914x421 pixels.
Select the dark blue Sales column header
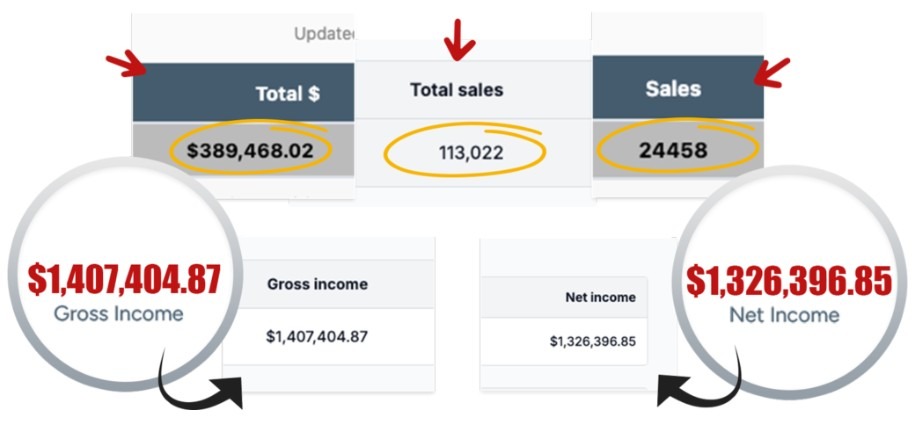[x=673, y=88]
